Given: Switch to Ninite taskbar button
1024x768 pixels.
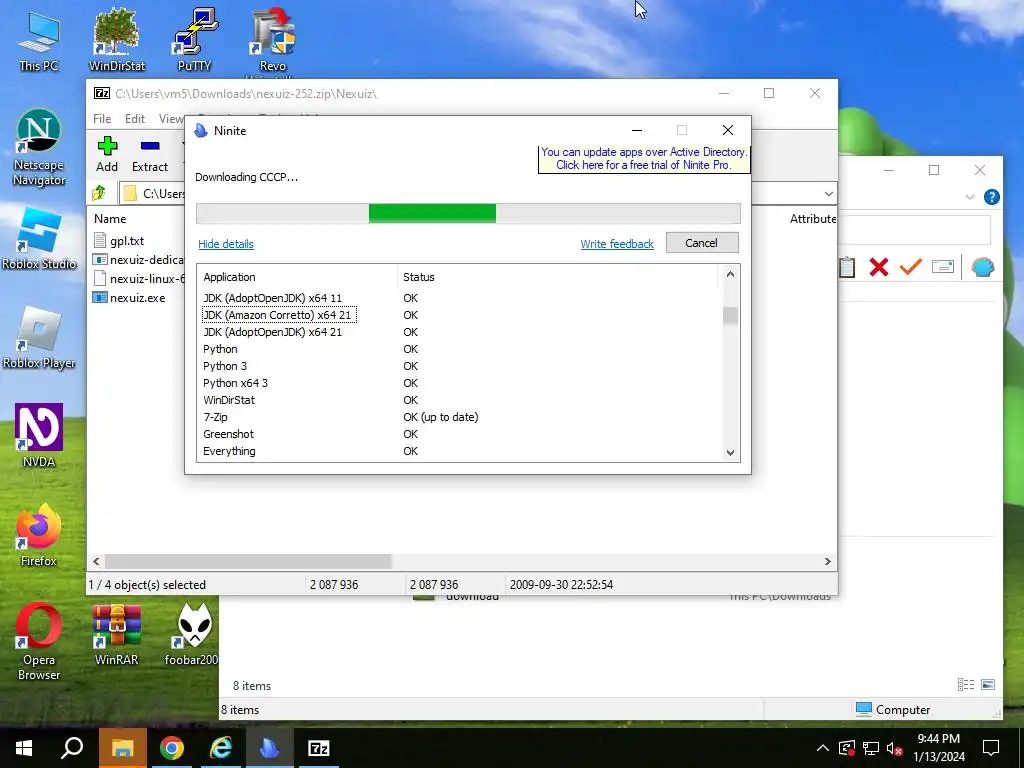Looking at the screenshot, I should coord(269,748).
